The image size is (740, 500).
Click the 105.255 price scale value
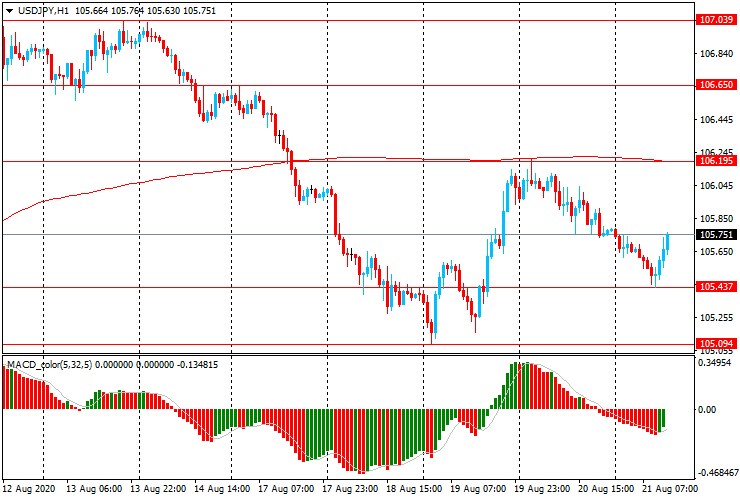(x=716, y=318)
